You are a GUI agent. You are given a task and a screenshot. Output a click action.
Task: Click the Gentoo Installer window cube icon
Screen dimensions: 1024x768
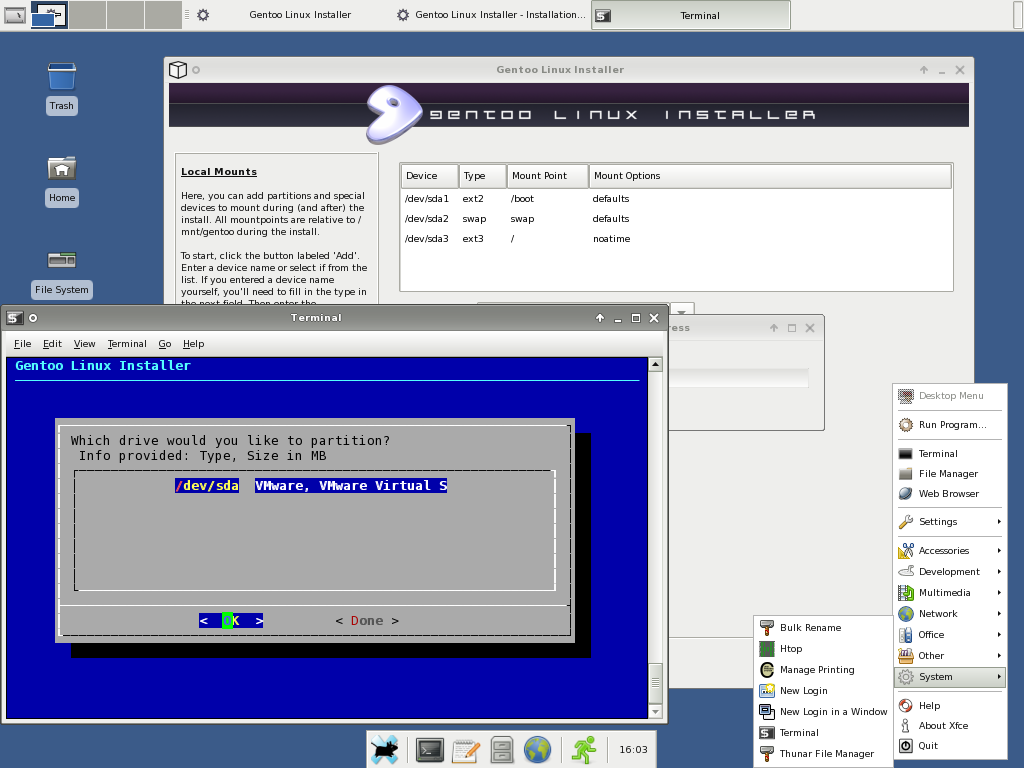point(178,70)
